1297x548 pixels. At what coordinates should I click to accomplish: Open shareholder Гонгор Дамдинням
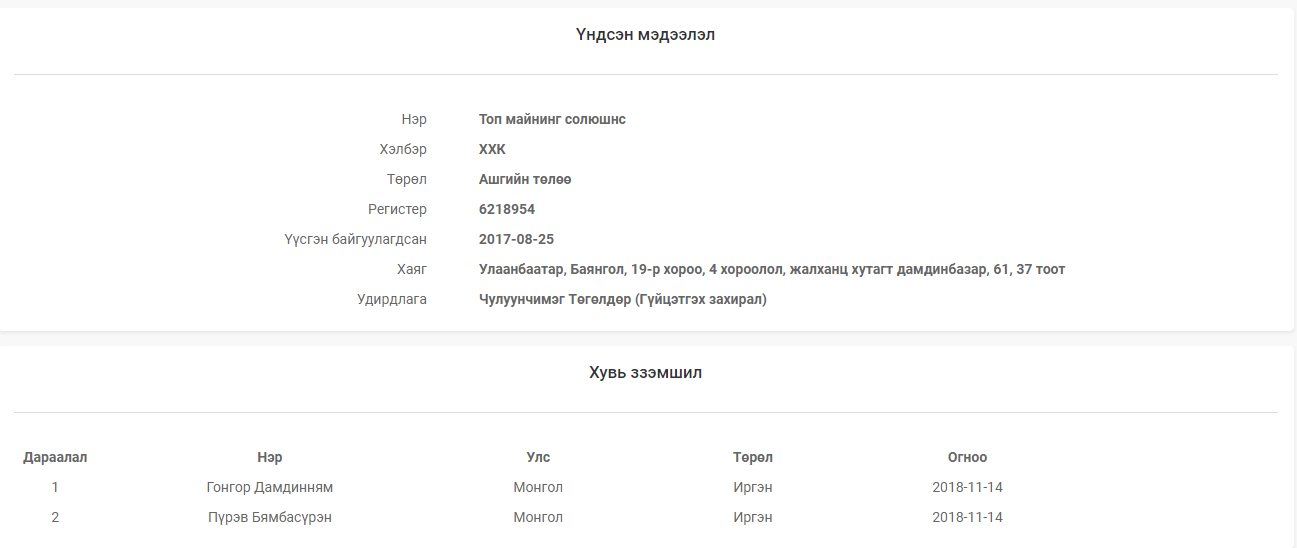[269, 487]
